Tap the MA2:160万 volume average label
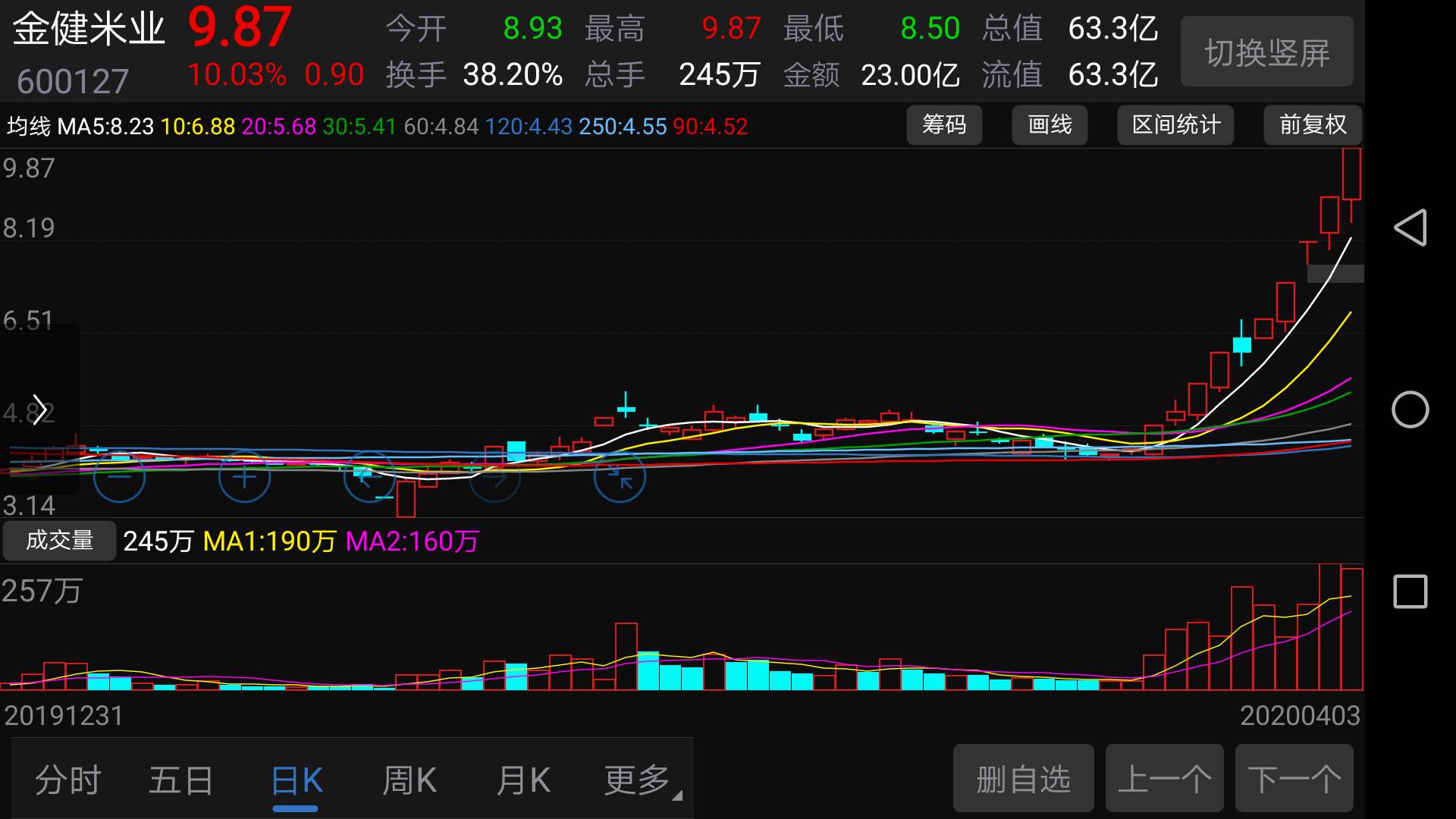The height and width of the screenshot is (819, 1456). click(x=412, y=541)
